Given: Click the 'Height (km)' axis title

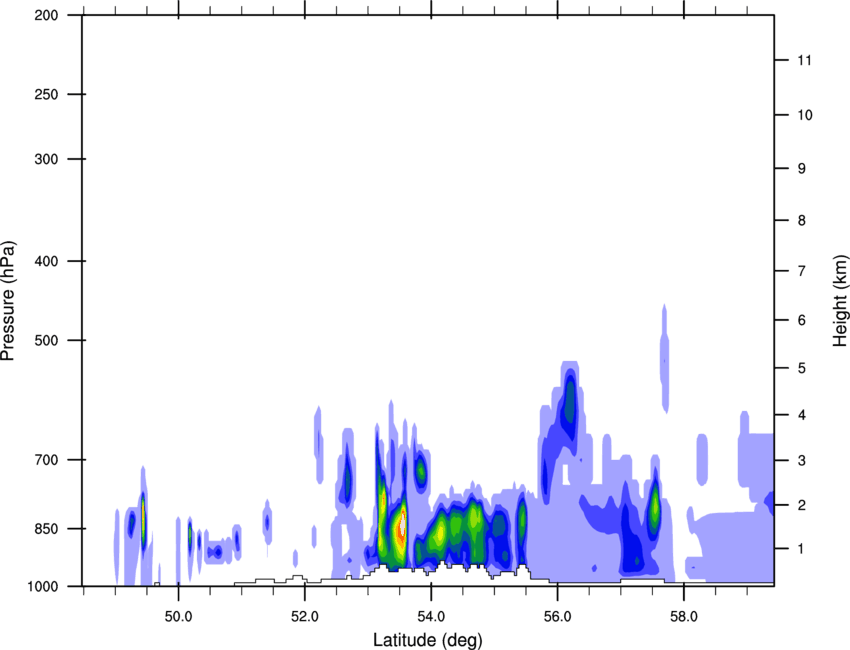Looking at the screenshot, I should tap(840, 301).
